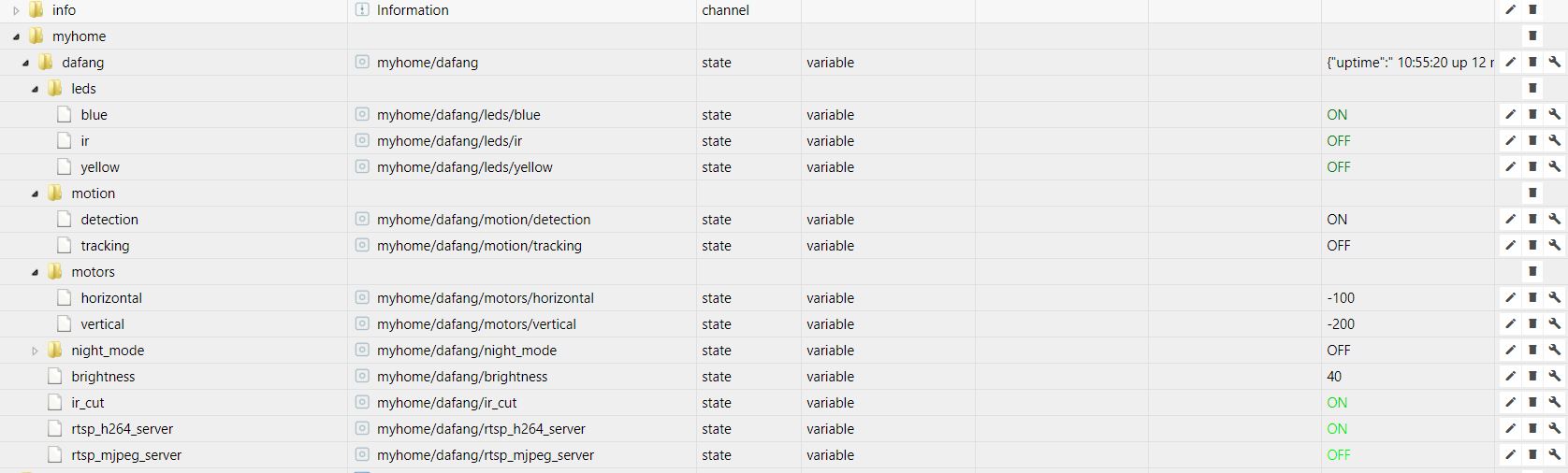Edit the leds/blue object with pencil icon

tap(1510, 115)
